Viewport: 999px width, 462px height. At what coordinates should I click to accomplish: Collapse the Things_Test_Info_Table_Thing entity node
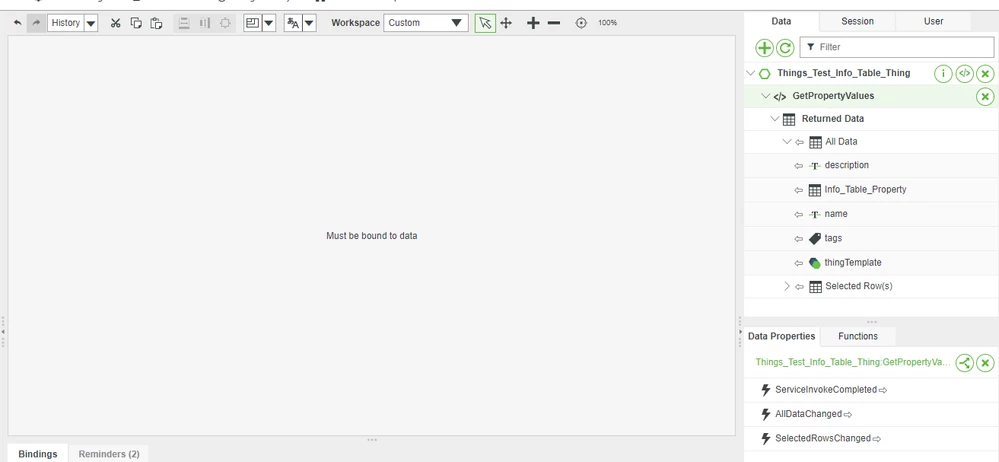click(x=750, y=73)
